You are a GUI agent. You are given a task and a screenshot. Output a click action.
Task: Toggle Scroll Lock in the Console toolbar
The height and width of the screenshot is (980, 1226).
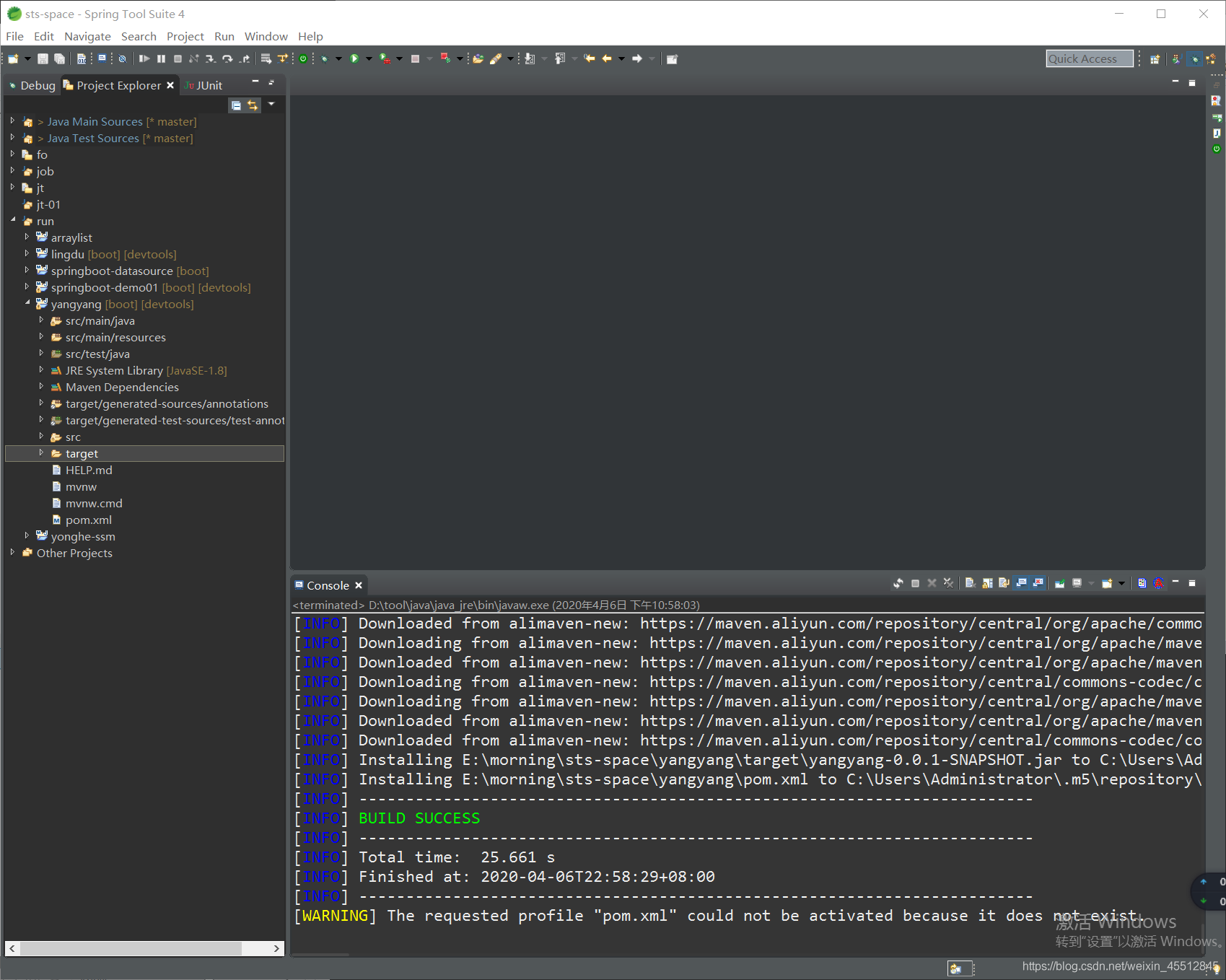pos(987,583)
